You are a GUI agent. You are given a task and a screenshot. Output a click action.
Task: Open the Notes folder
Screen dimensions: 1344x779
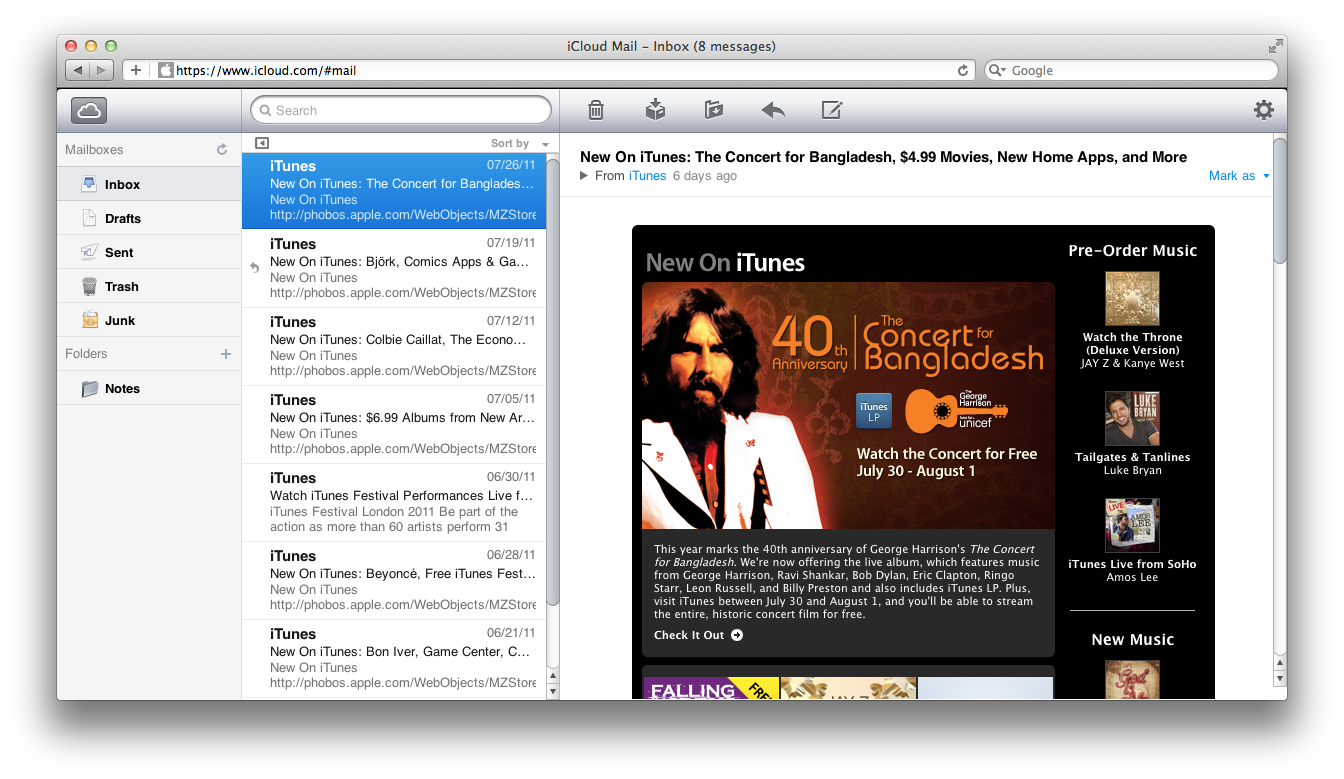tap(149, 388)
